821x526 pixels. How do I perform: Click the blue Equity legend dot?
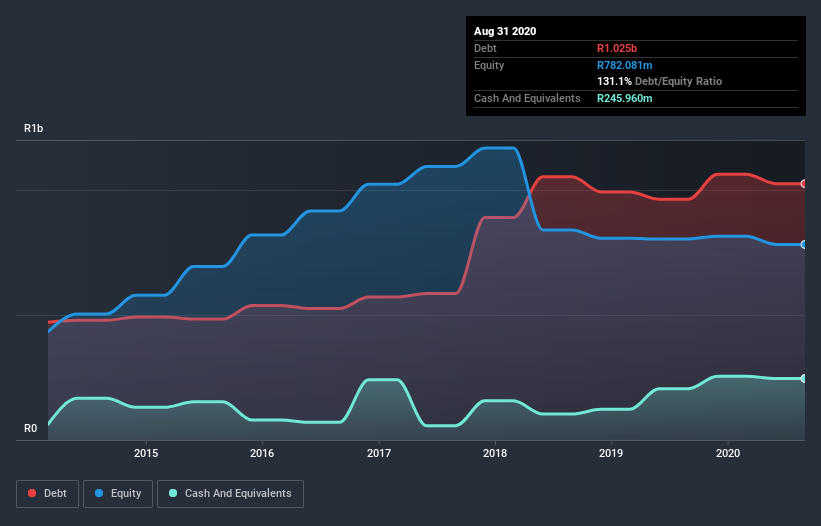pos(99,493)
